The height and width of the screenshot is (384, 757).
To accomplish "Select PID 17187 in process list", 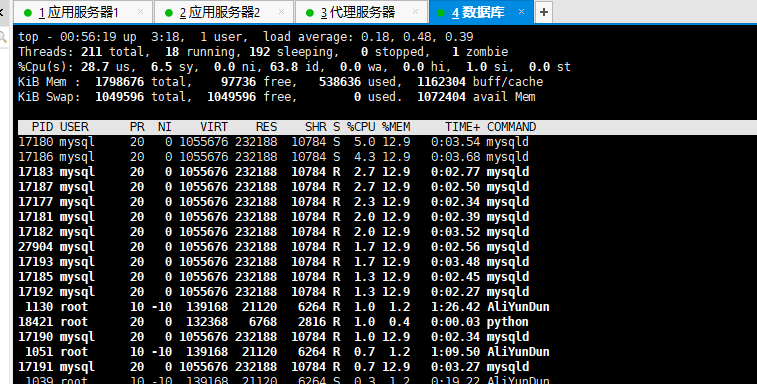I will point(36,187).
